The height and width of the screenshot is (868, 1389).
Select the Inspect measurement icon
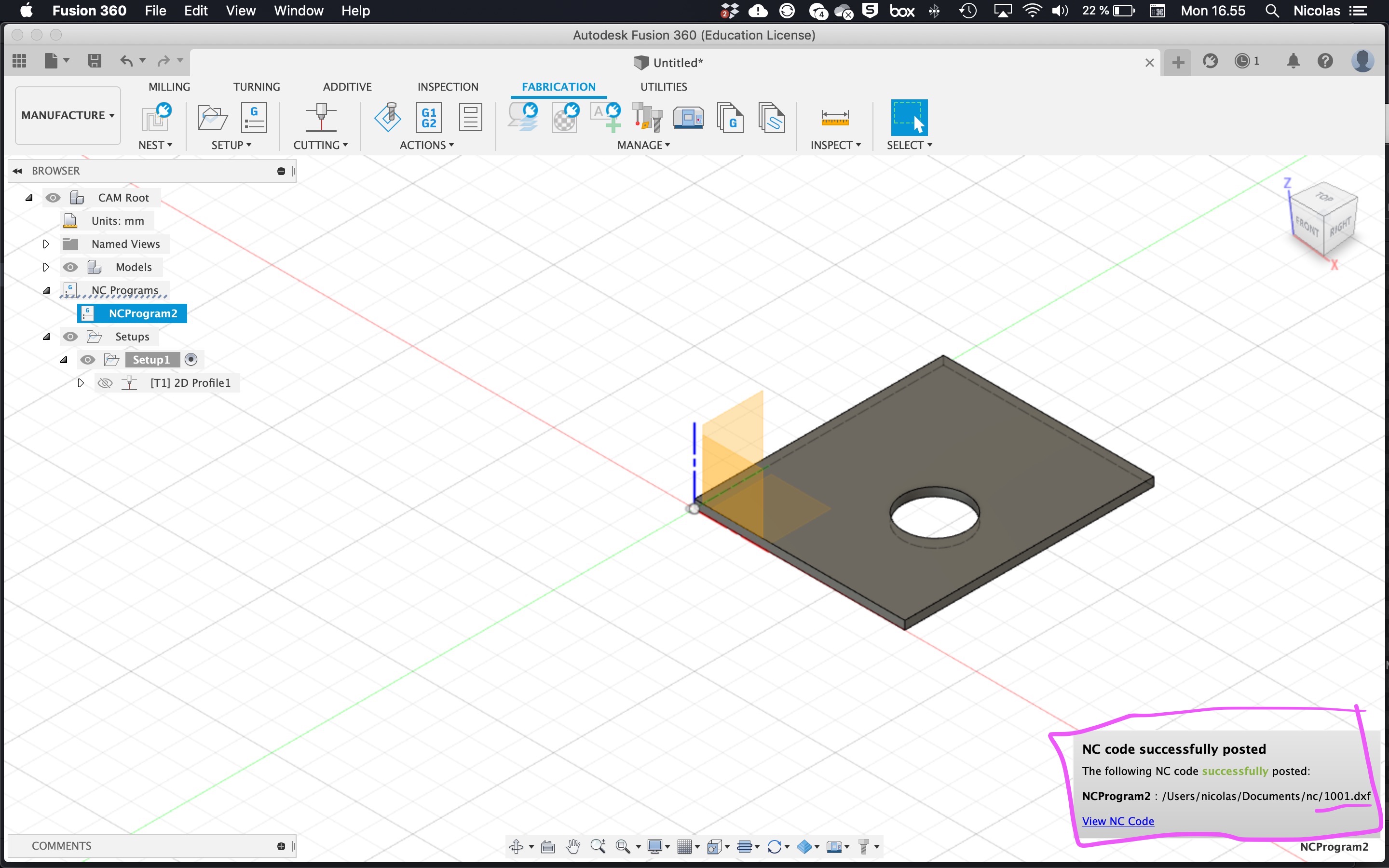click(x=834, y=118)
